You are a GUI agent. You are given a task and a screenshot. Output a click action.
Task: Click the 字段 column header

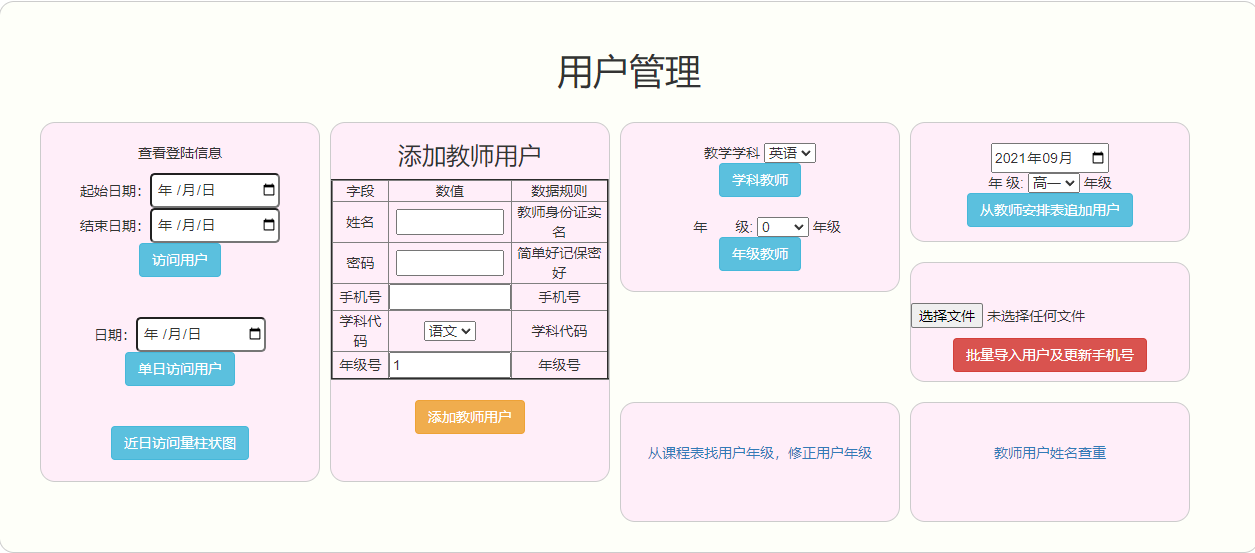tap(360, 191)
